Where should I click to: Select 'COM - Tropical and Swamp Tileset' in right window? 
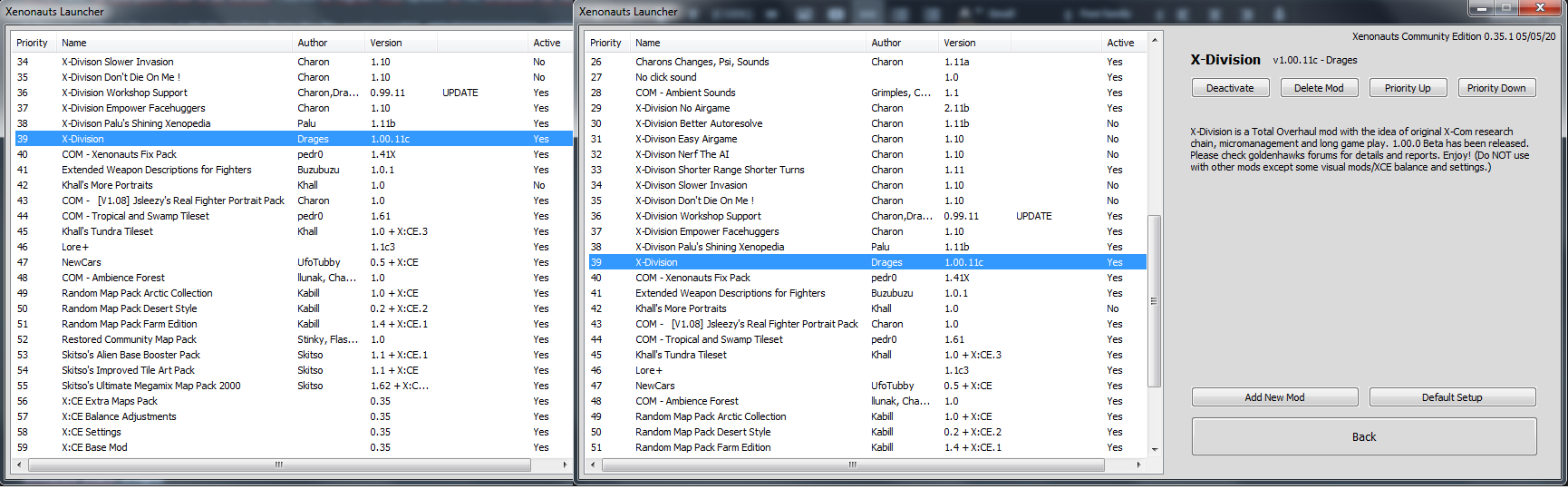pos(866,339)
